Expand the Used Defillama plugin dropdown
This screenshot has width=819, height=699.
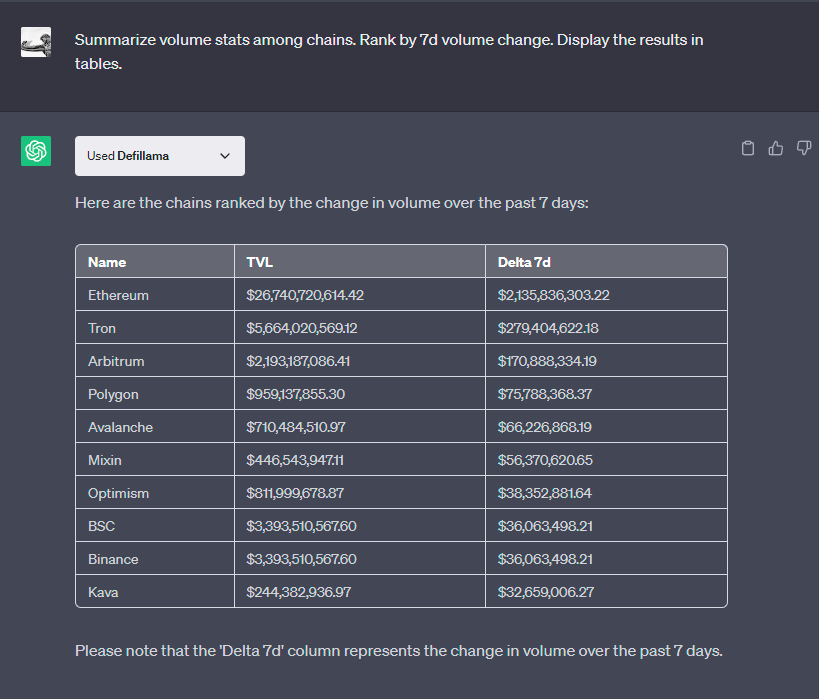pyautogui.click(x=160, y=156)
